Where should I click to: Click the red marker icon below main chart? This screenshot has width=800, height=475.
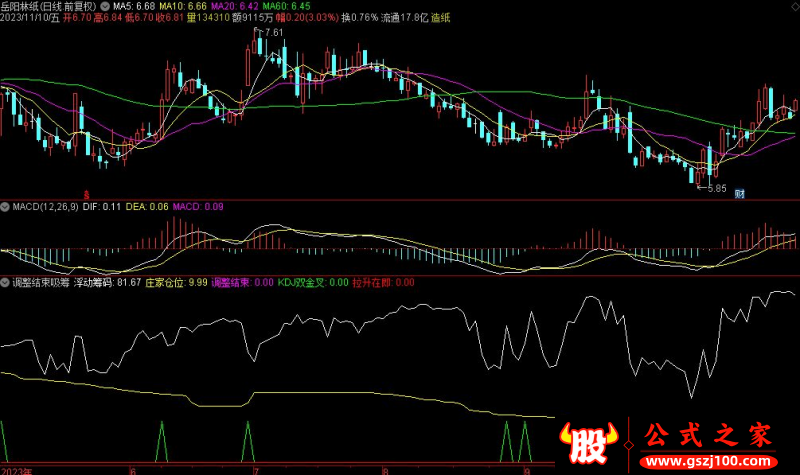click(85, 194)
